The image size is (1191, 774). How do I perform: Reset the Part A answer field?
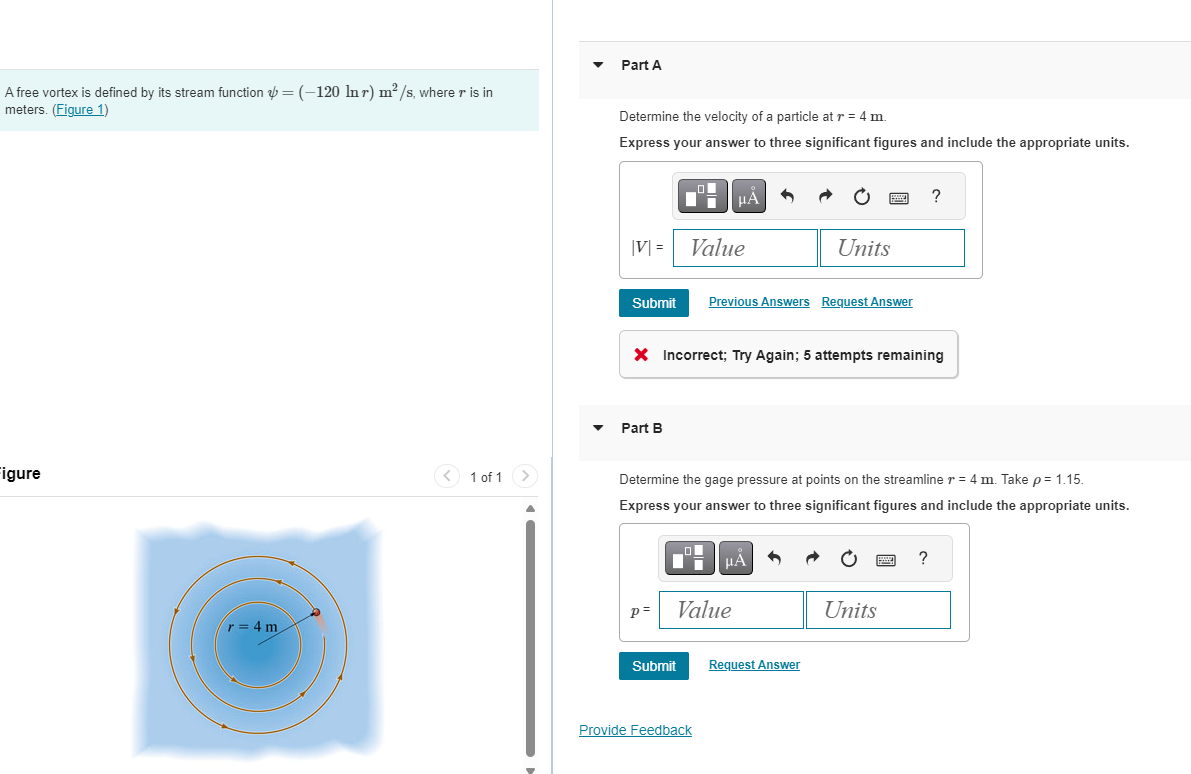[x=861, y=196]
